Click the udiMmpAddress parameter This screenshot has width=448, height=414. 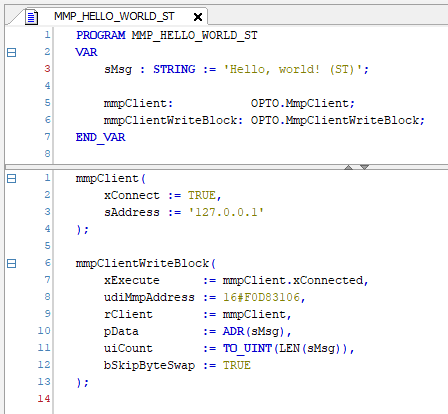point(149,297)
